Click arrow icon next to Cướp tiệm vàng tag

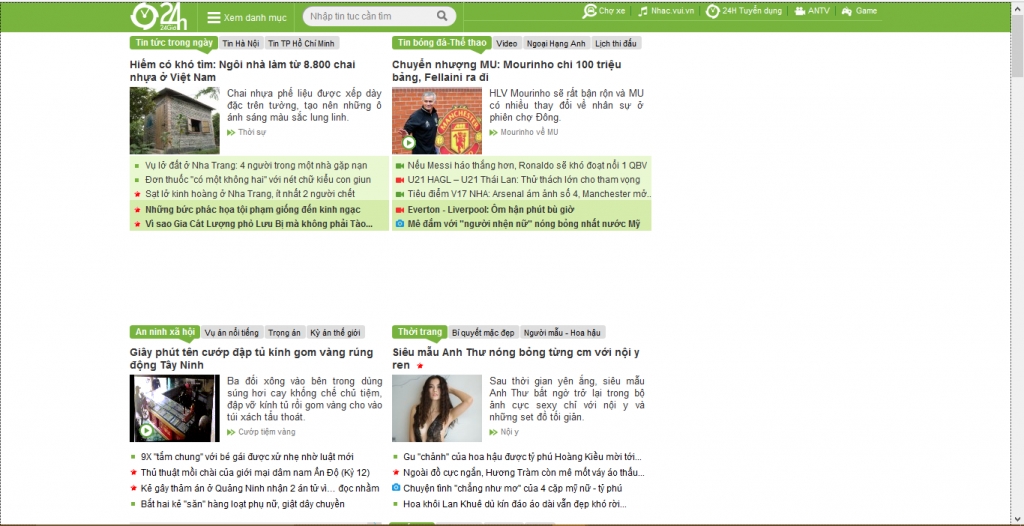point(231,433)
